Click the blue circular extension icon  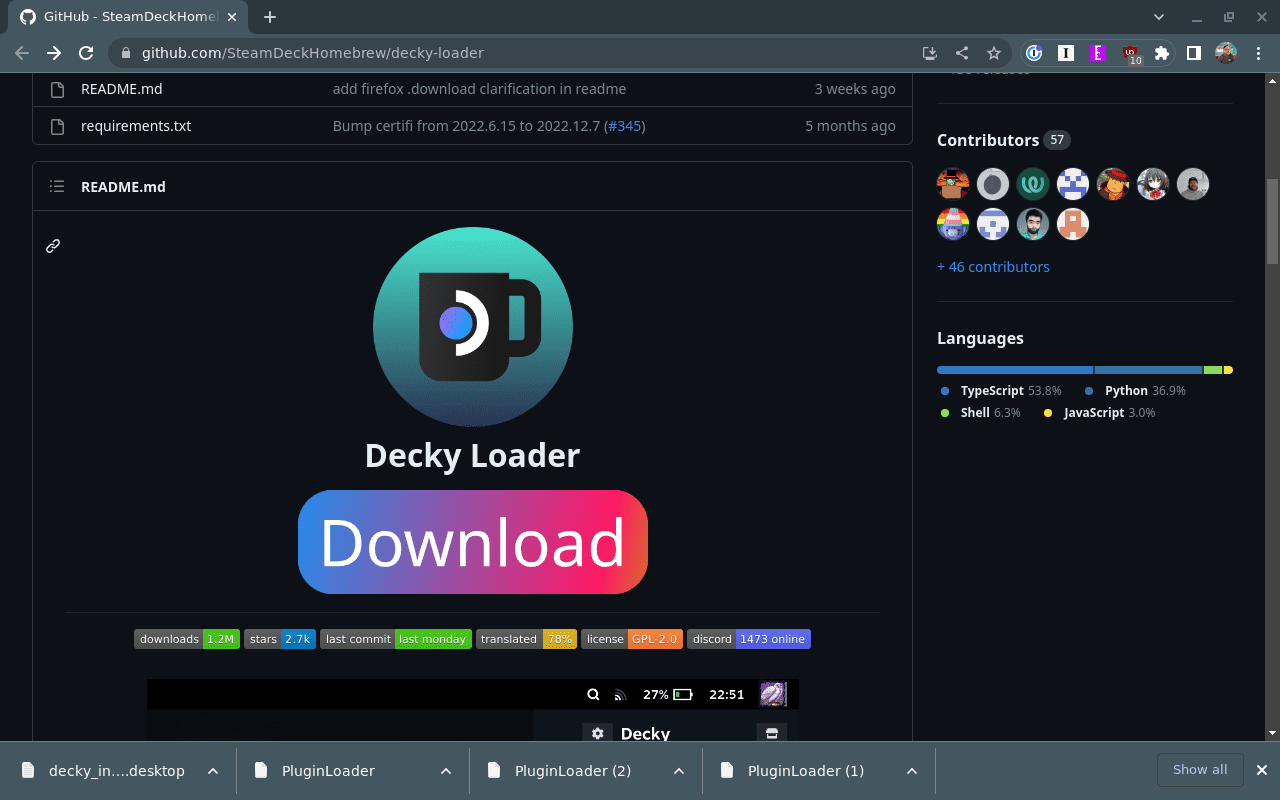[1034, 53]
